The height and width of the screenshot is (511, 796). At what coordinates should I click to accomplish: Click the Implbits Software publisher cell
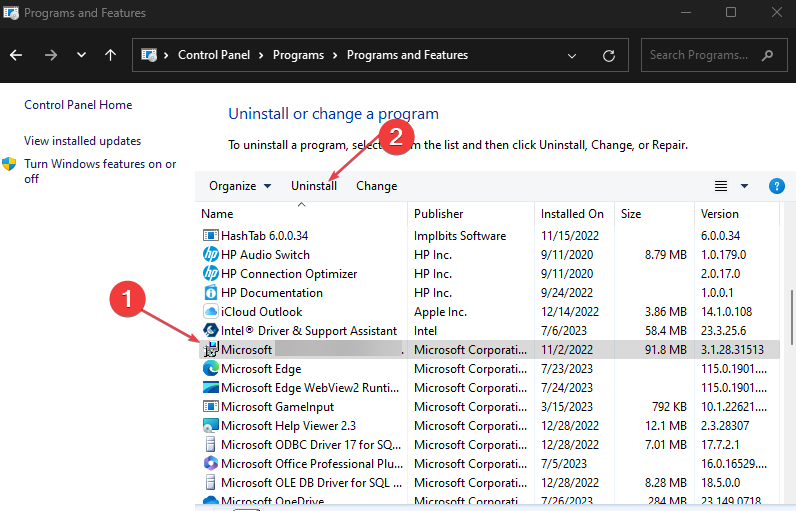coord(460,235)
